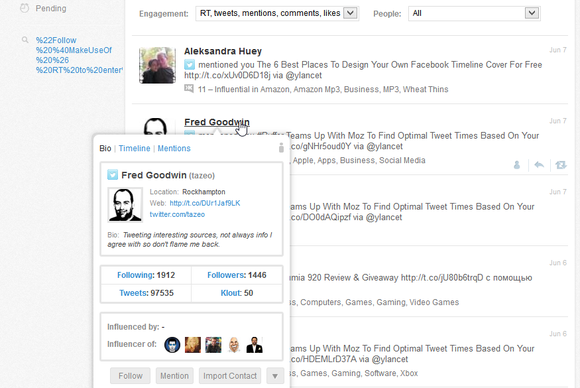Click Twitter icon beside Fred Goodwin (tazeo)

pos(112,175)
